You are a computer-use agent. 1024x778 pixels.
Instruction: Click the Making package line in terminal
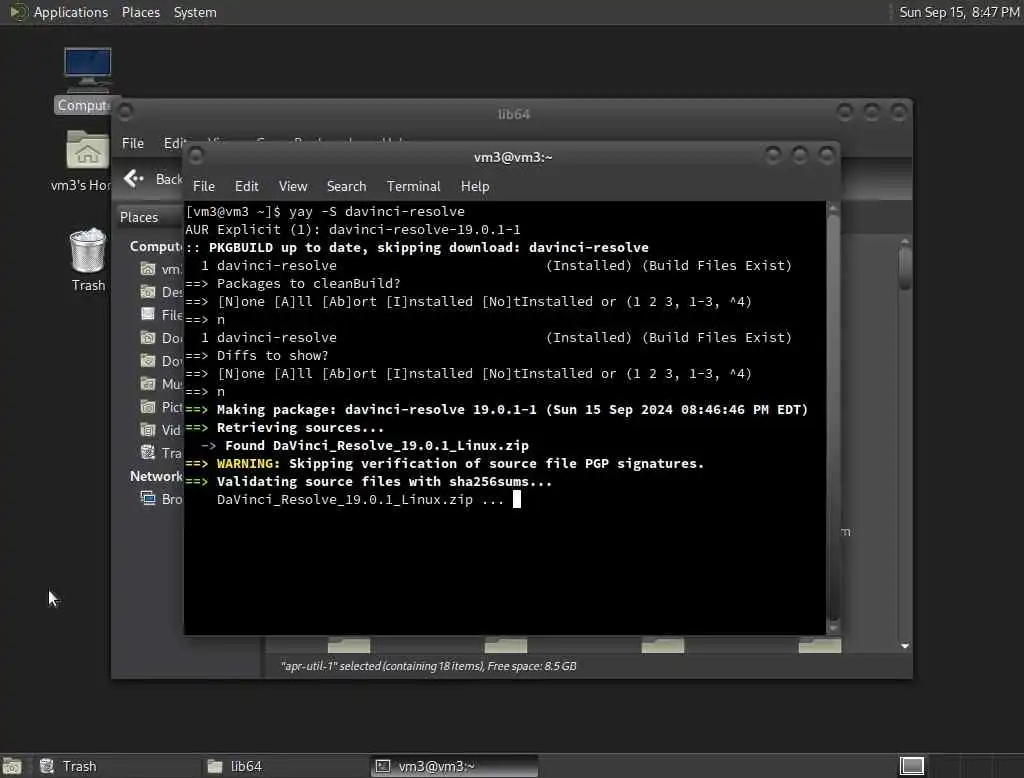click(x=497, y=410)
